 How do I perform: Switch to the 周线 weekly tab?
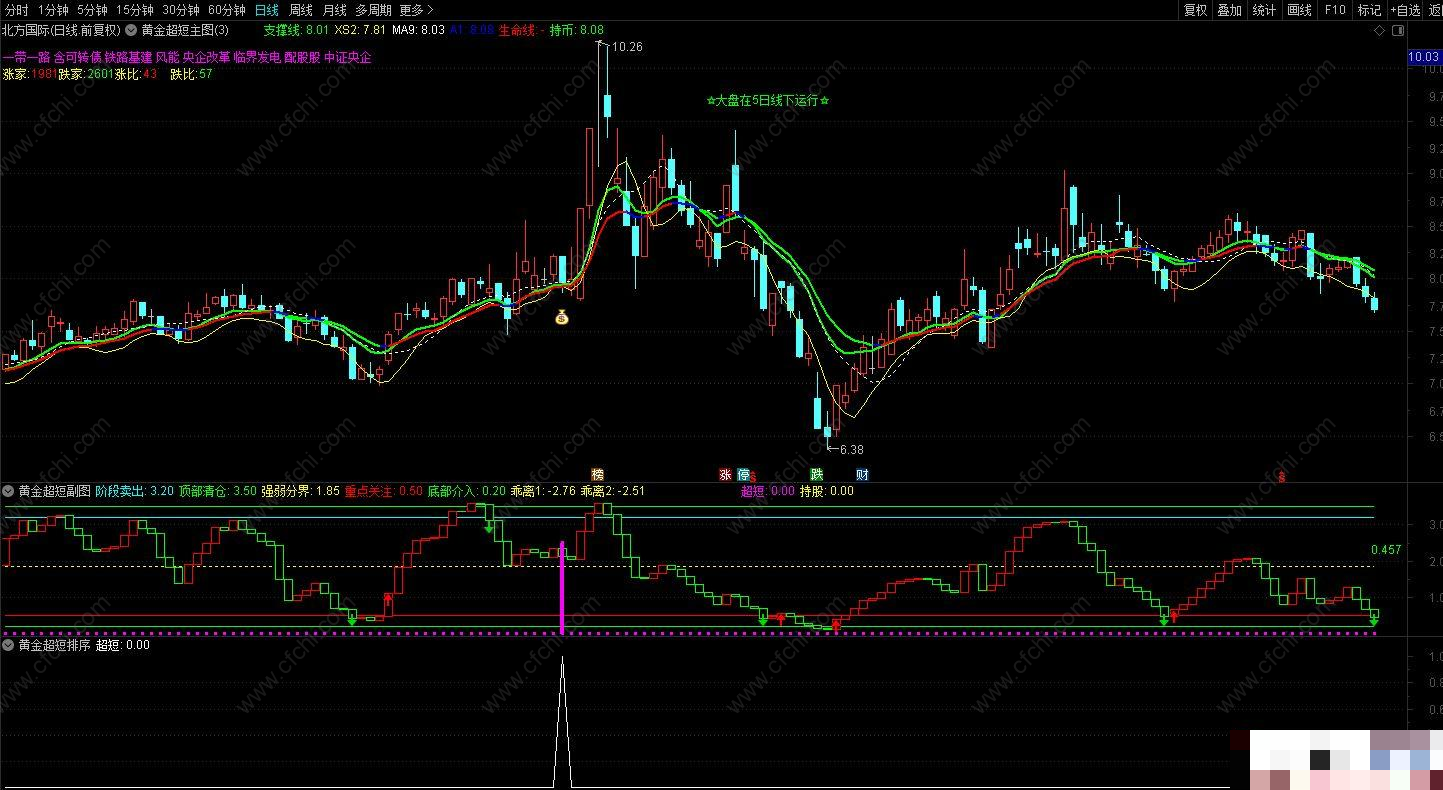click(301, 10)
